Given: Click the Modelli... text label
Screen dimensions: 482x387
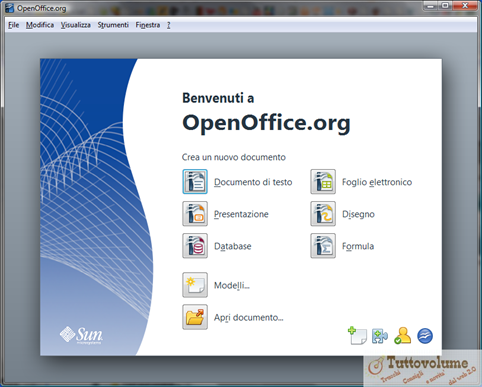Looking at the screenshot, I should [232, 285].
